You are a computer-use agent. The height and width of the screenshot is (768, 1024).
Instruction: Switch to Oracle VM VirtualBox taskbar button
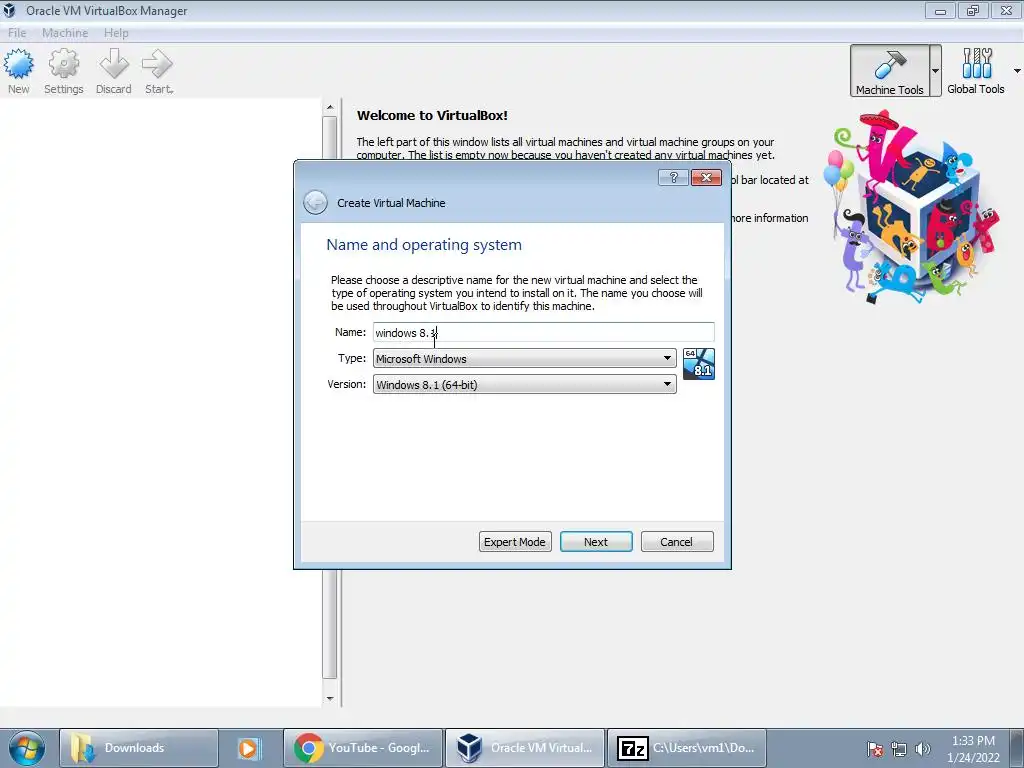click(x=525, y=748)
